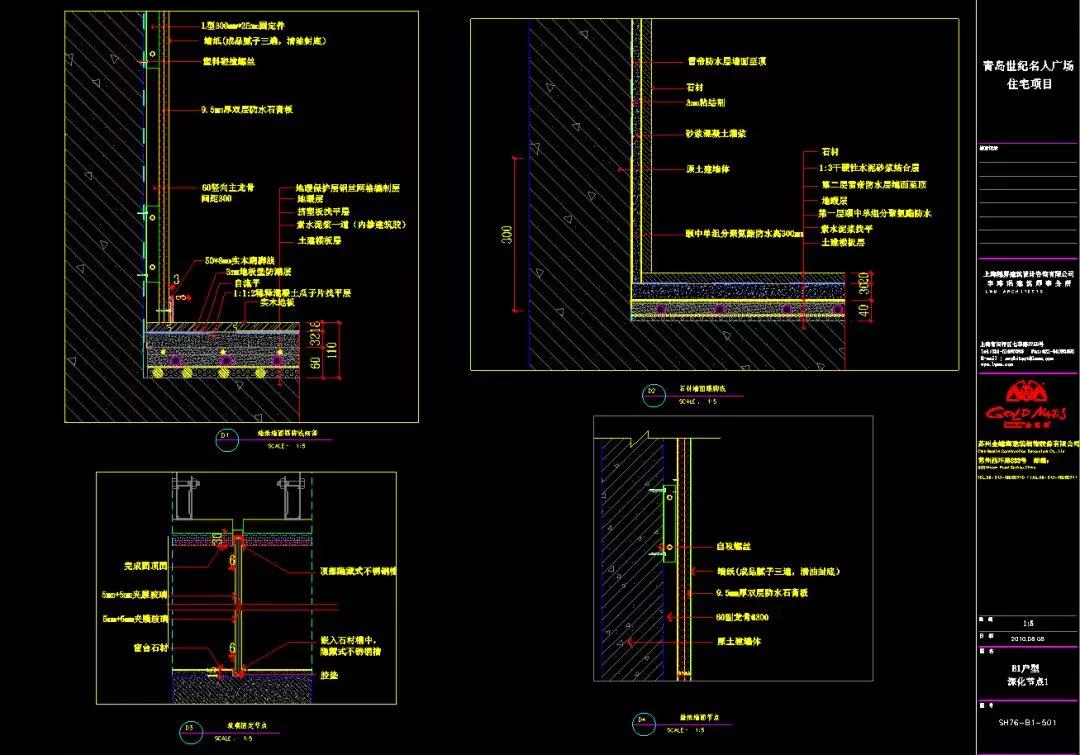
Task: Click the "自攻螺丝" label
Action: coord(734,546)
